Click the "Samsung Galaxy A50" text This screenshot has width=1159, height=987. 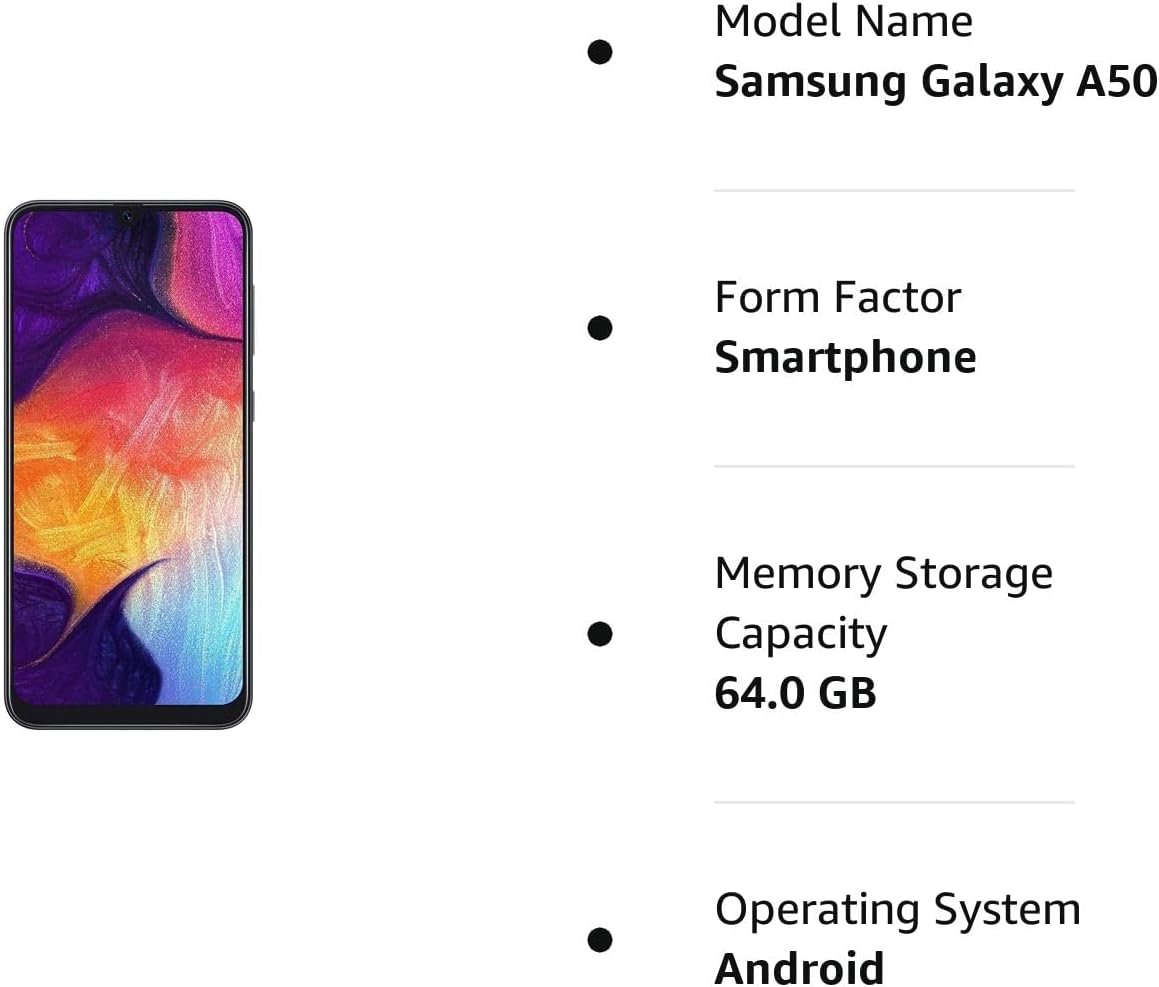pyautogui.click(x=935, y=82)
